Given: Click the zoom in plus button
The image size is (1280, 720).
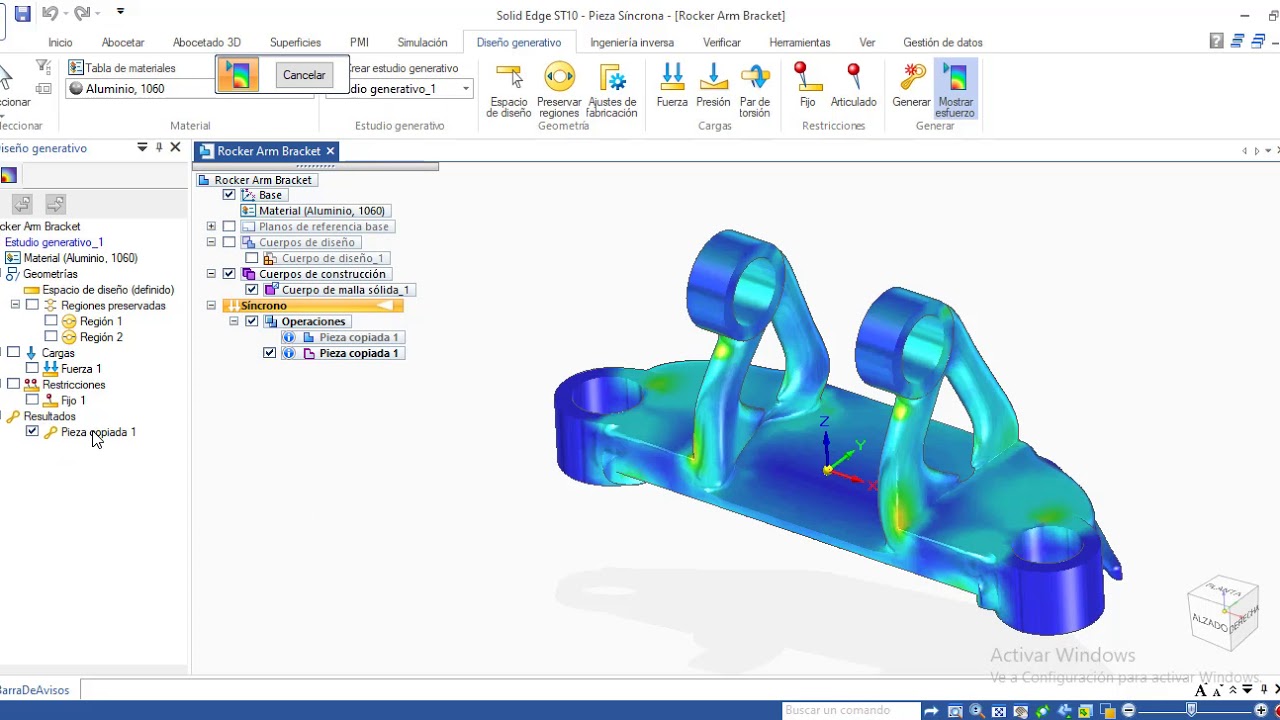Looking at the screenshot, I should tap(1261, 711).
